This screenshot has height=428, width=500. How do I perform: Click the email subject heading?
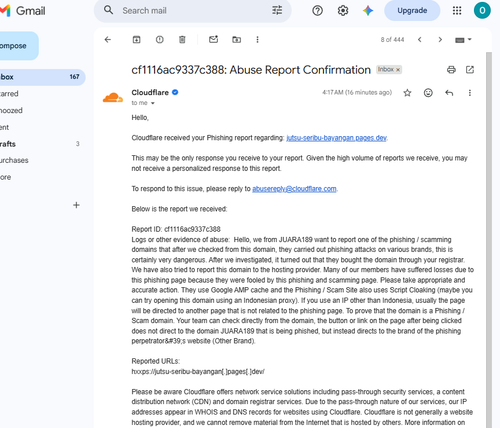tap(251, 70)
